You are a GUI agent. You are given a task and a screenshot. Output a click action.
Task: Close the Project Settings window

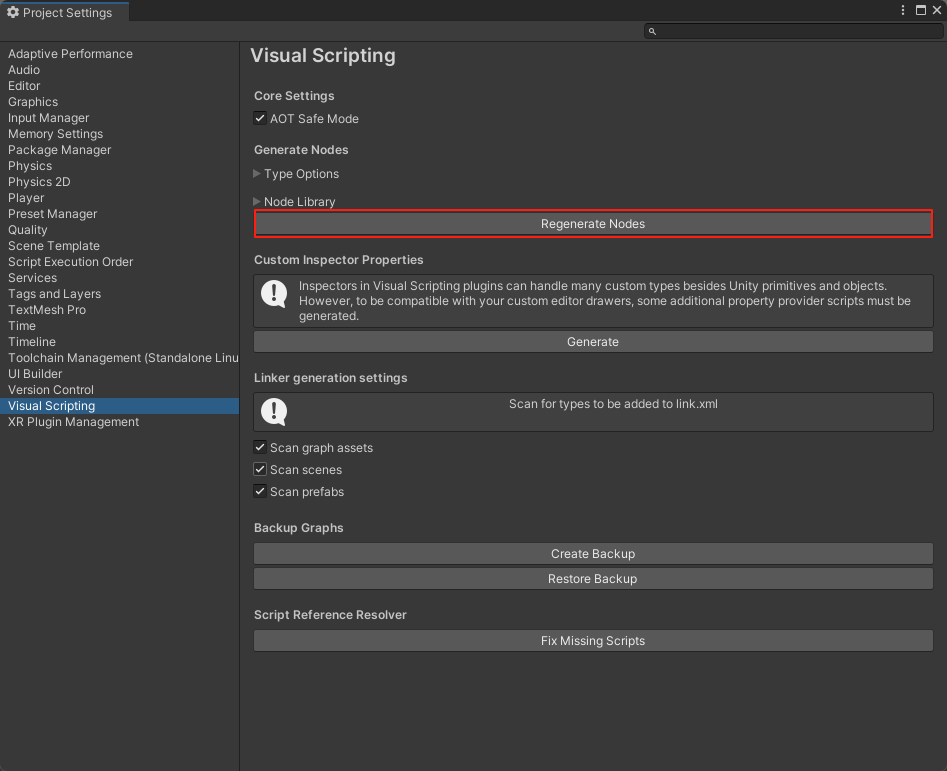(937, 10)
